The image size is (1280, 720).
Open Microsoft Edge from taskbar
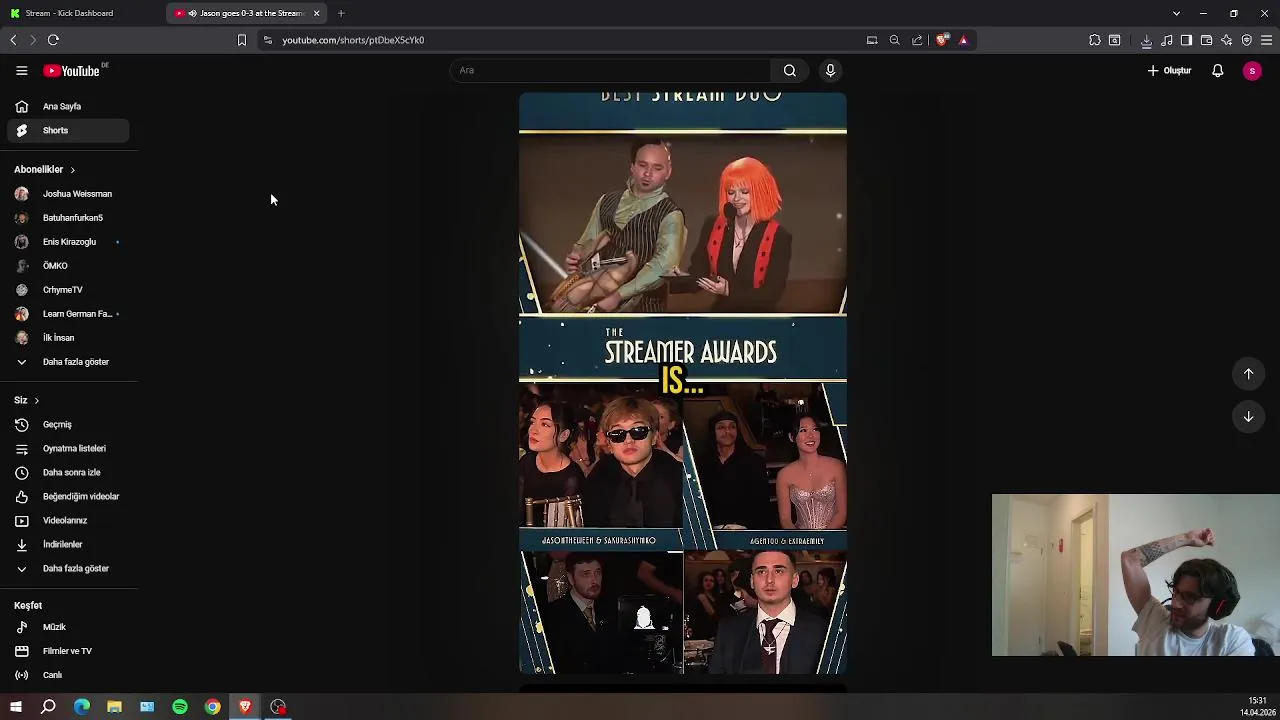coord(82,707)
